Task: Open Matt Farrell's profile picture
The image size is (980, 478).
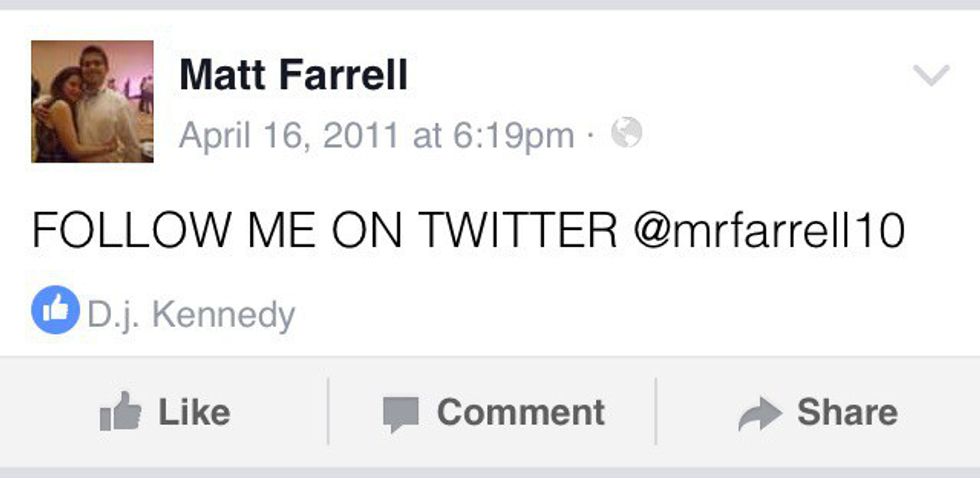Action: pos(92,101)
